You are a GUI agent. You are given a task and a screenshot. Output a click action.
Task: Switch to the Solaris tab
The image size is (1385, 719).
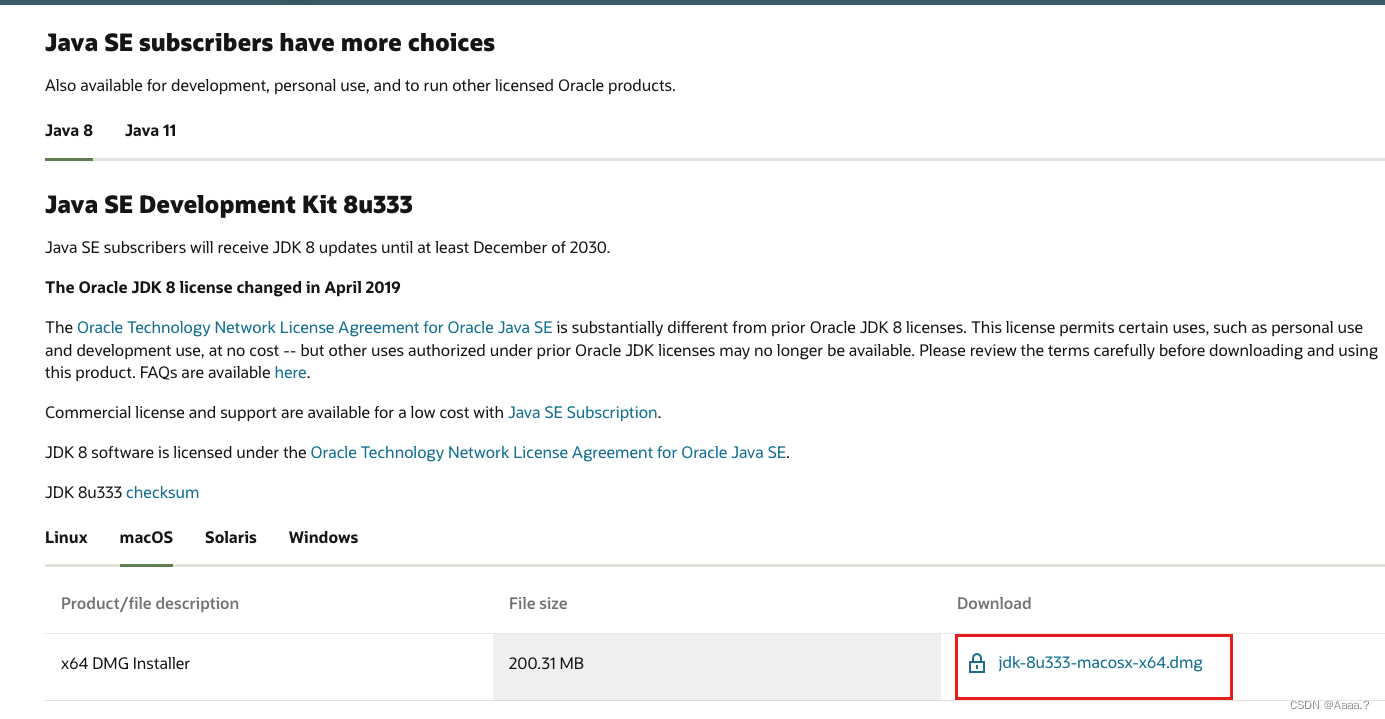[231, 538]
